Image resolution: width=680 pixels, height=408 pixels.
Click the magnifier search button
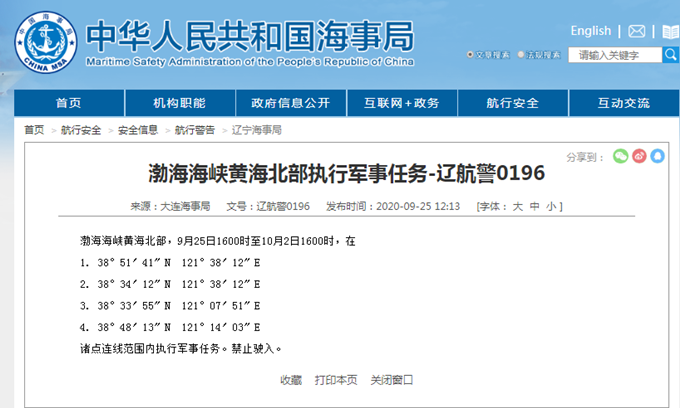pos(671,55)
